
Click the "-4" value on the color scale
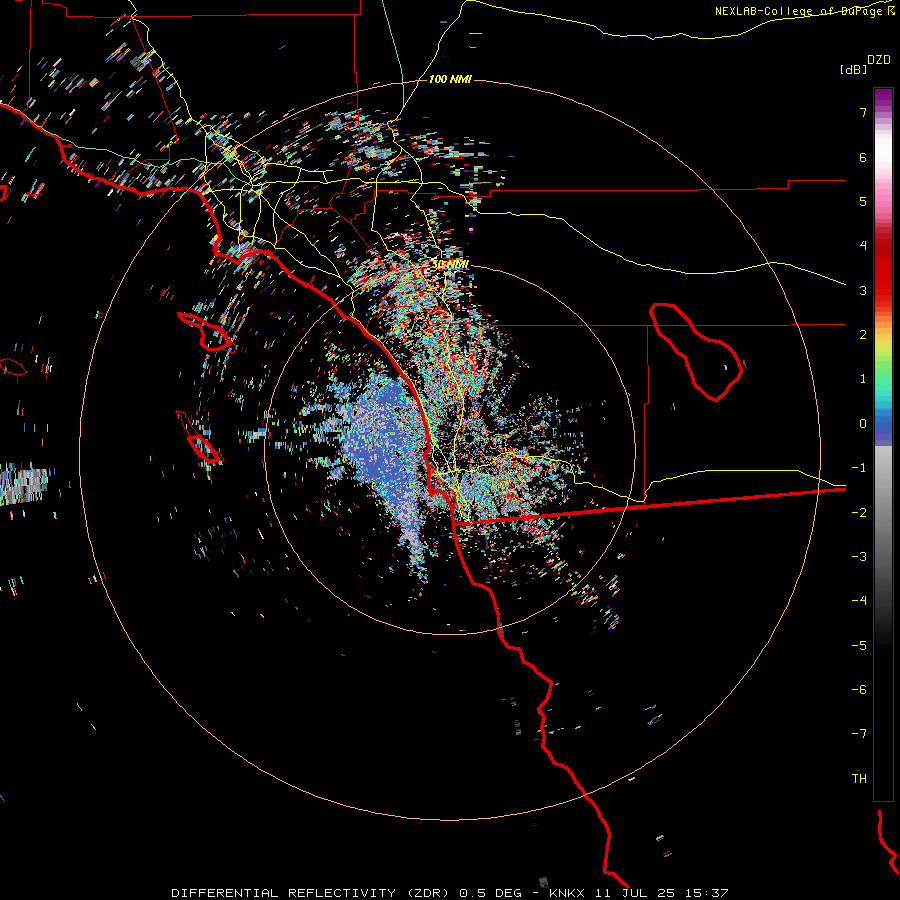click(x=859, y=600)
